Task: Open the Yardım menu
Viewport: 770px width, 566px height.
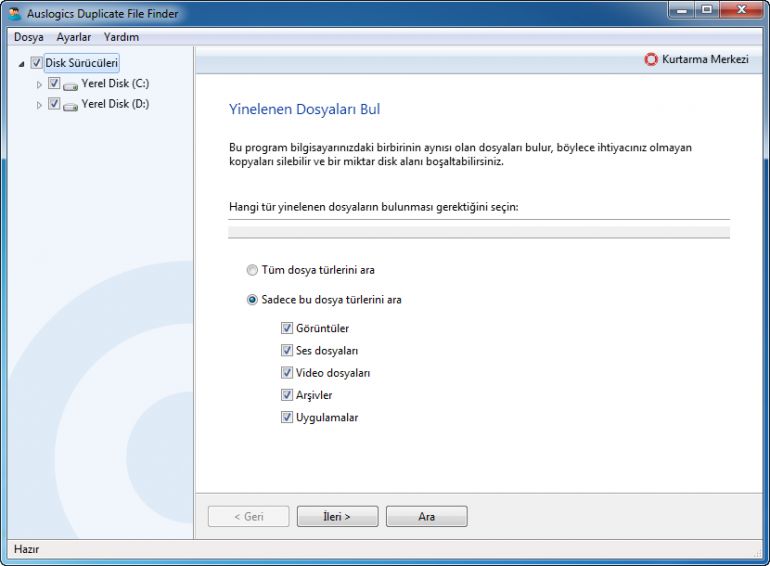Action: [x=121, y=37]
